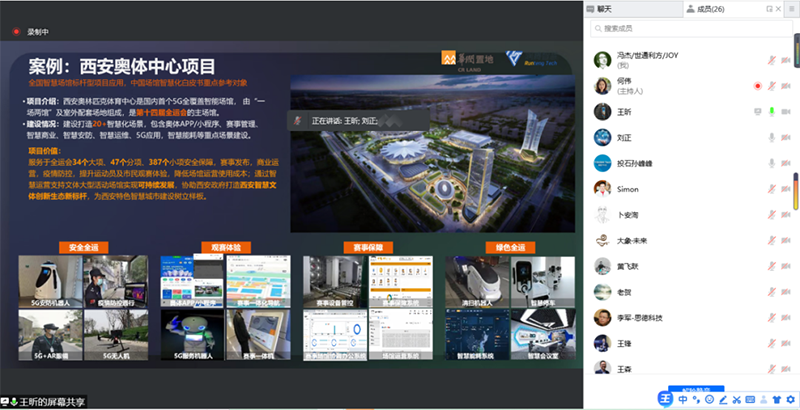Click 王昕's screen sharing monitor icon

point(758,112)
